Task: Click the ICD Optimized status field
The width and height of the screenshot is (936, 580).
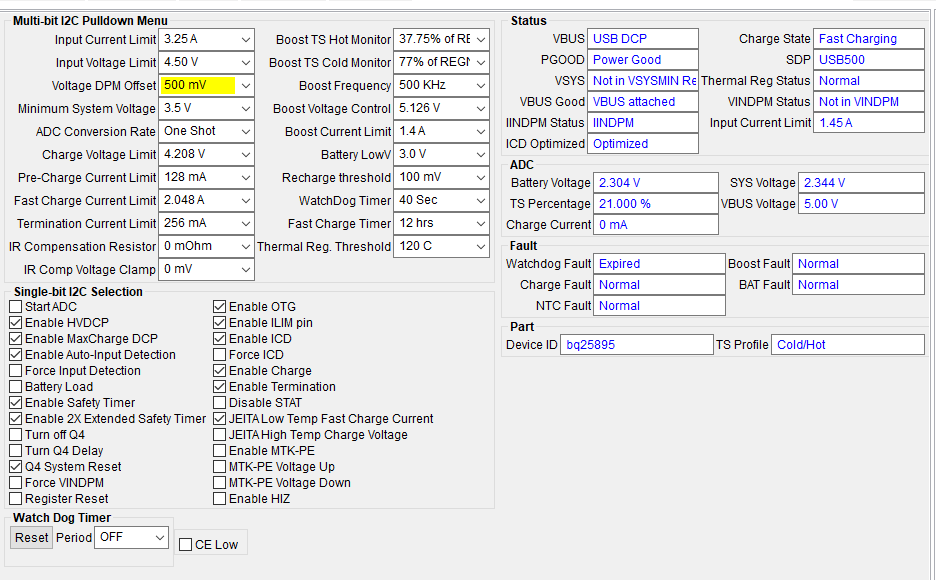Action: coord(643,144)
